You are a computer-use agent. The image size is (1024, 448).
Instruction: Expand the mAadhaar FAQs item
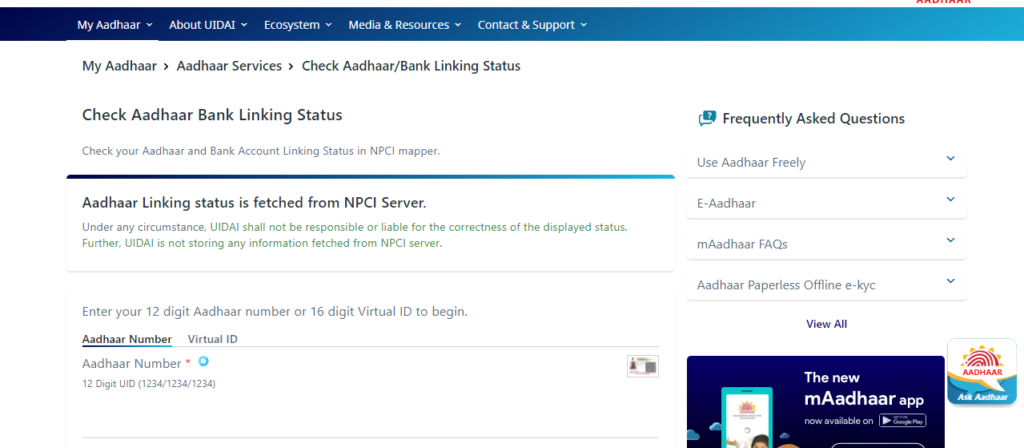(x=827, y=244)
